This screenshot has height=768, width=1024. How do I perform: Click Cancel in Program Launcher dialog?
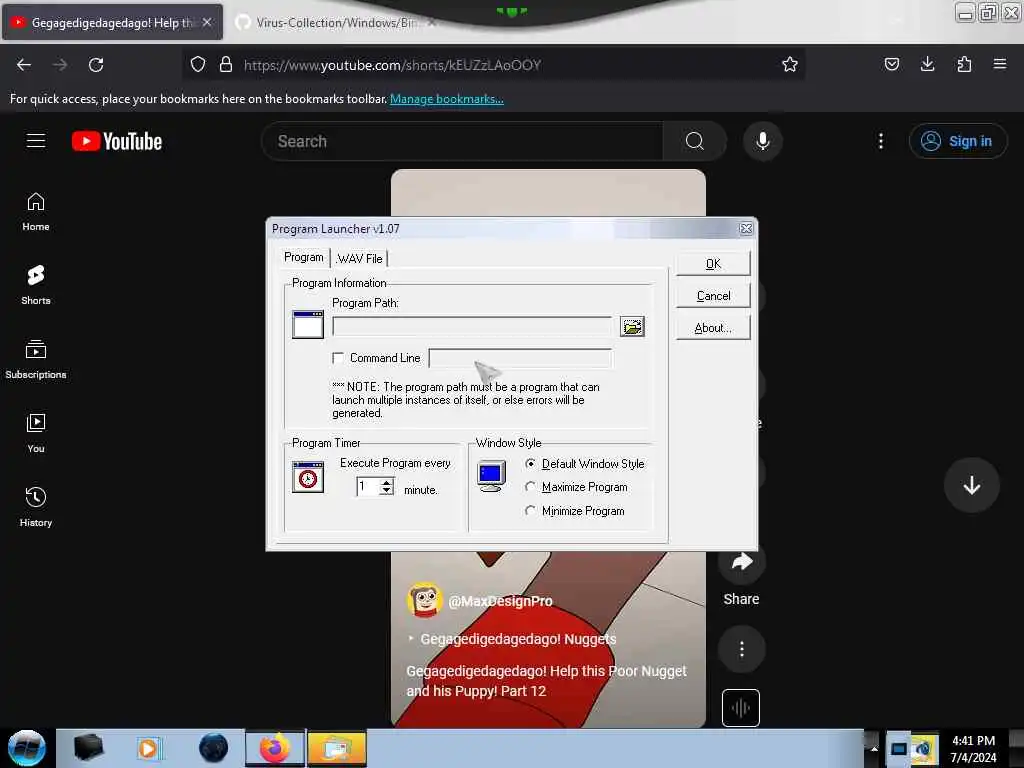(713, 296)
